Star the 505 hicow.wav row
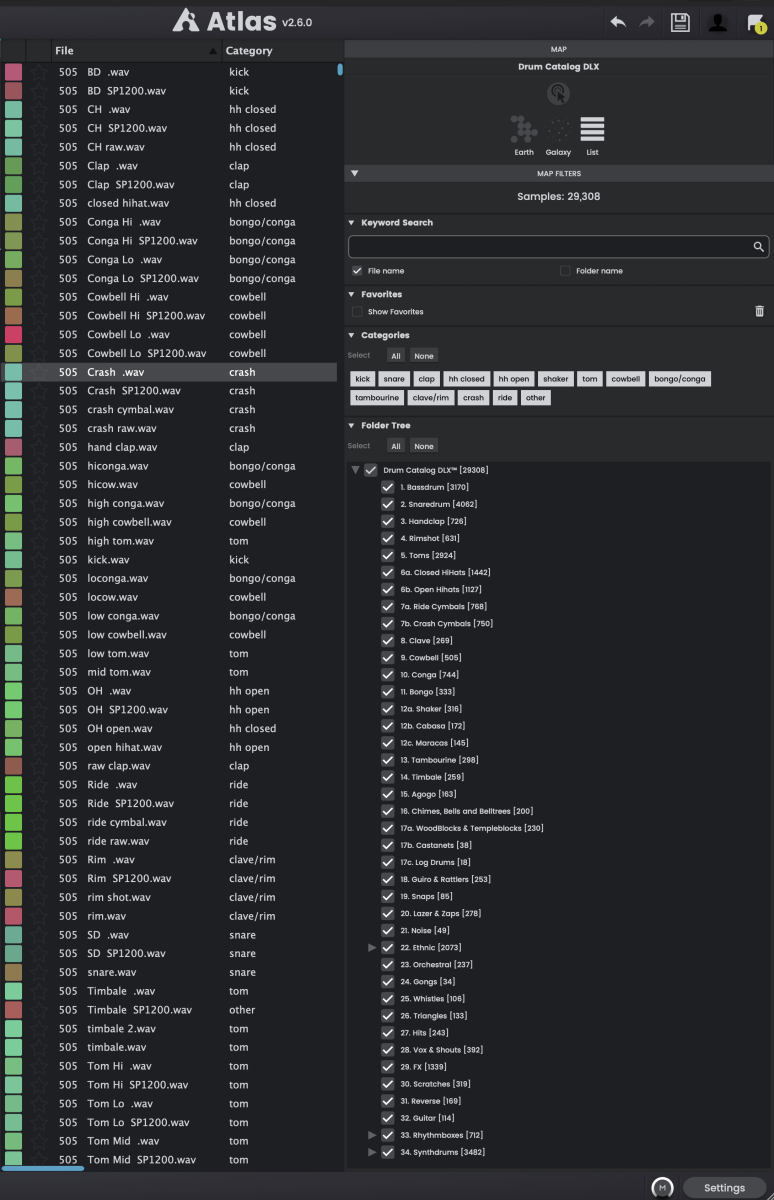This screenshot has width=774, height=1200. (38, 485)
